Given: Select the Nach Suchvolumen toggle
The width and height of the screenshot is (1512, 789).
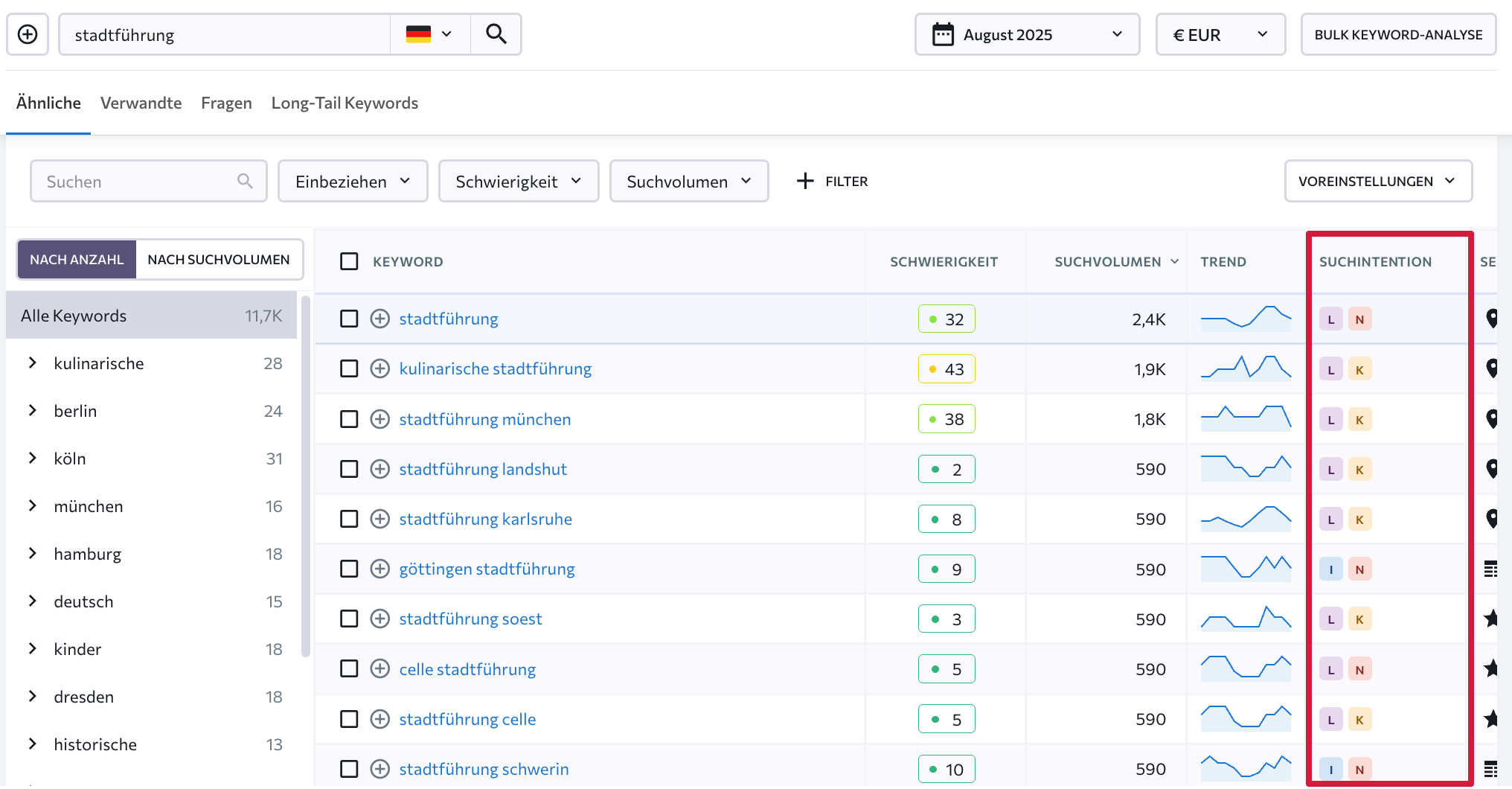Looking at the screenshot, I should (219, 259).
